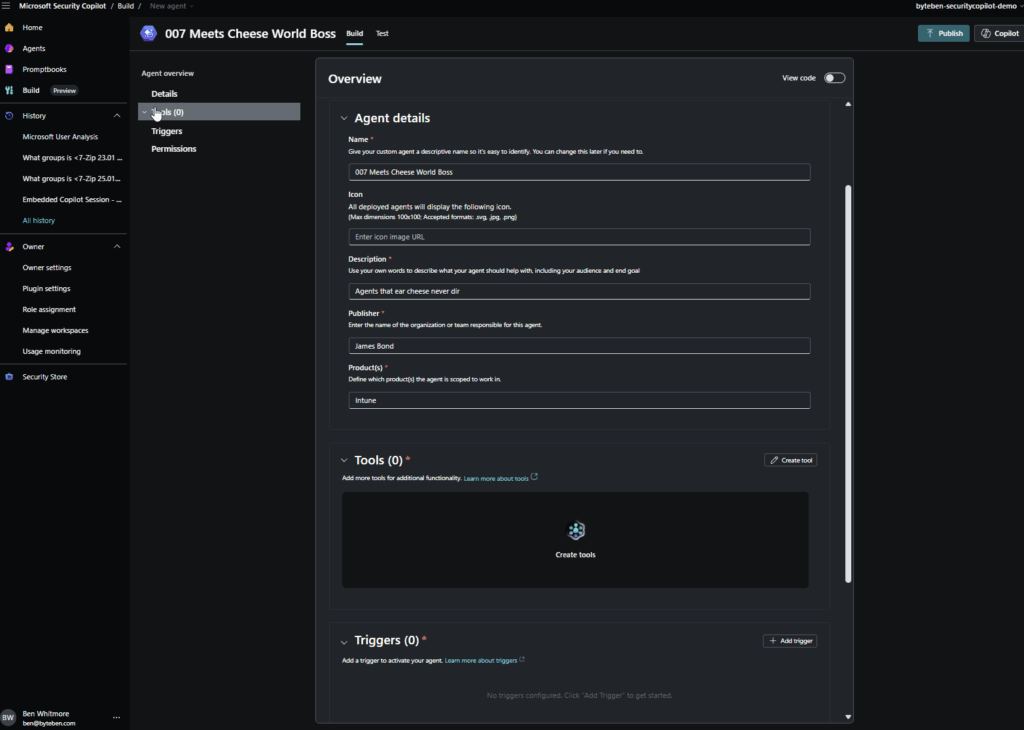Click the Create tools center icon

click(576, 531)
